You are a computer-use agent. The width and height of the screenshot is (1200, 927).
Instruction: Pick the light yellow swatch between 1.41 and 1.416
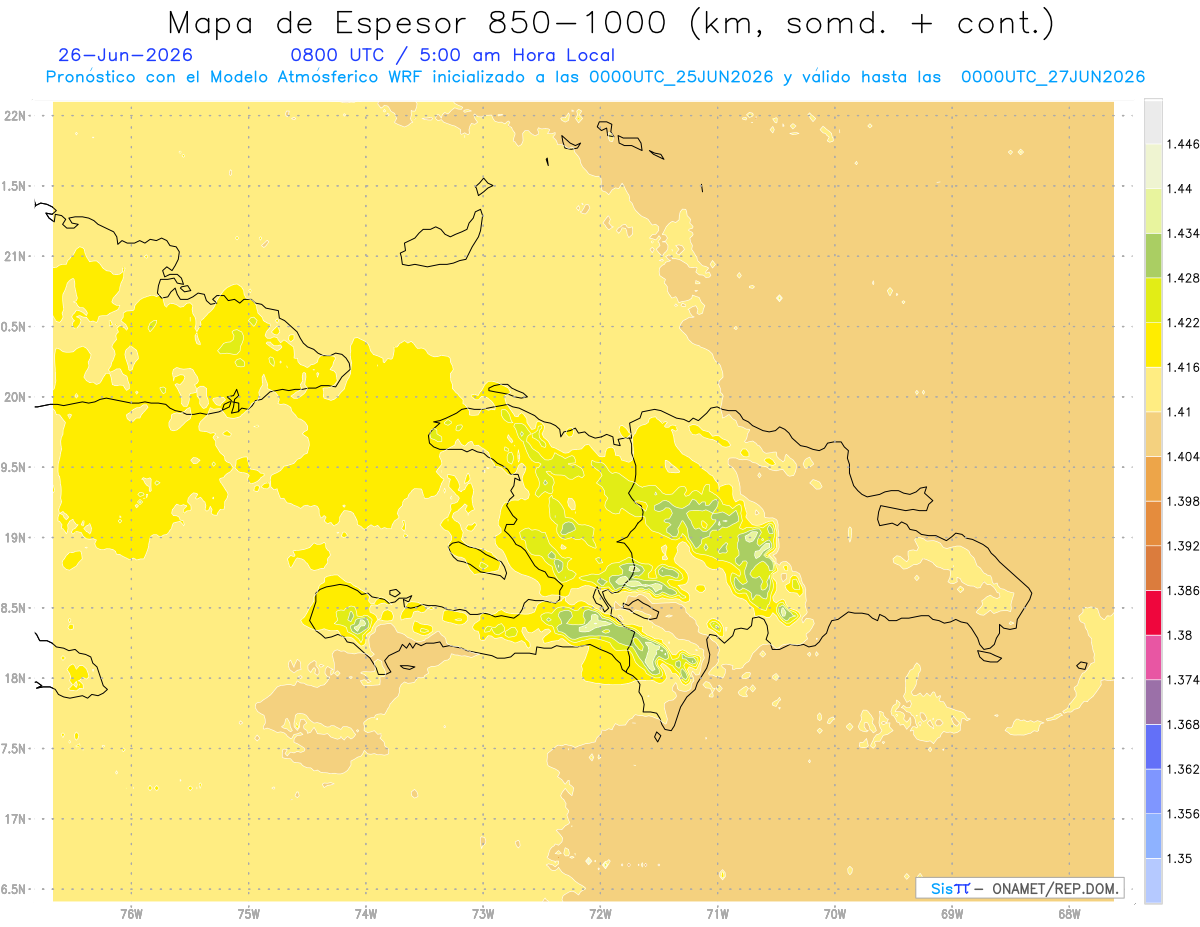[1153, 389]
